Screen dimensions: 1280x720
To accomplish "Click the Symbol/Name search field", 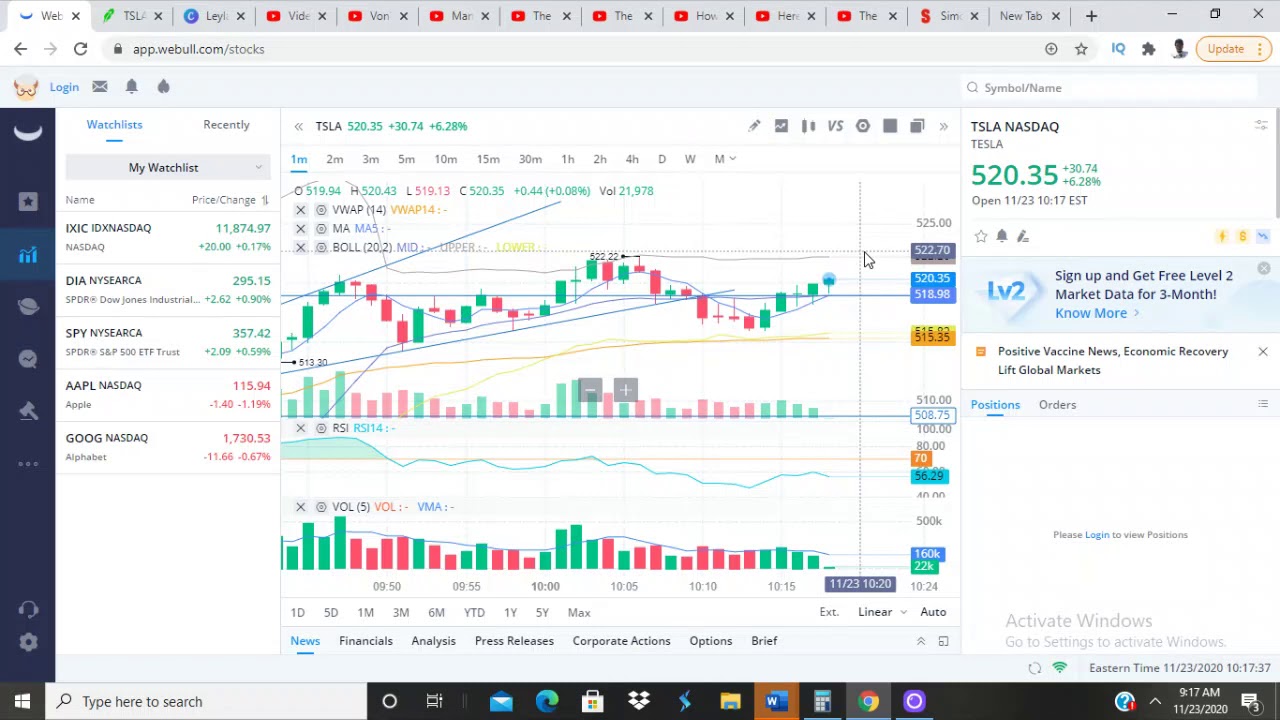I will click(x=1110, y=88).
